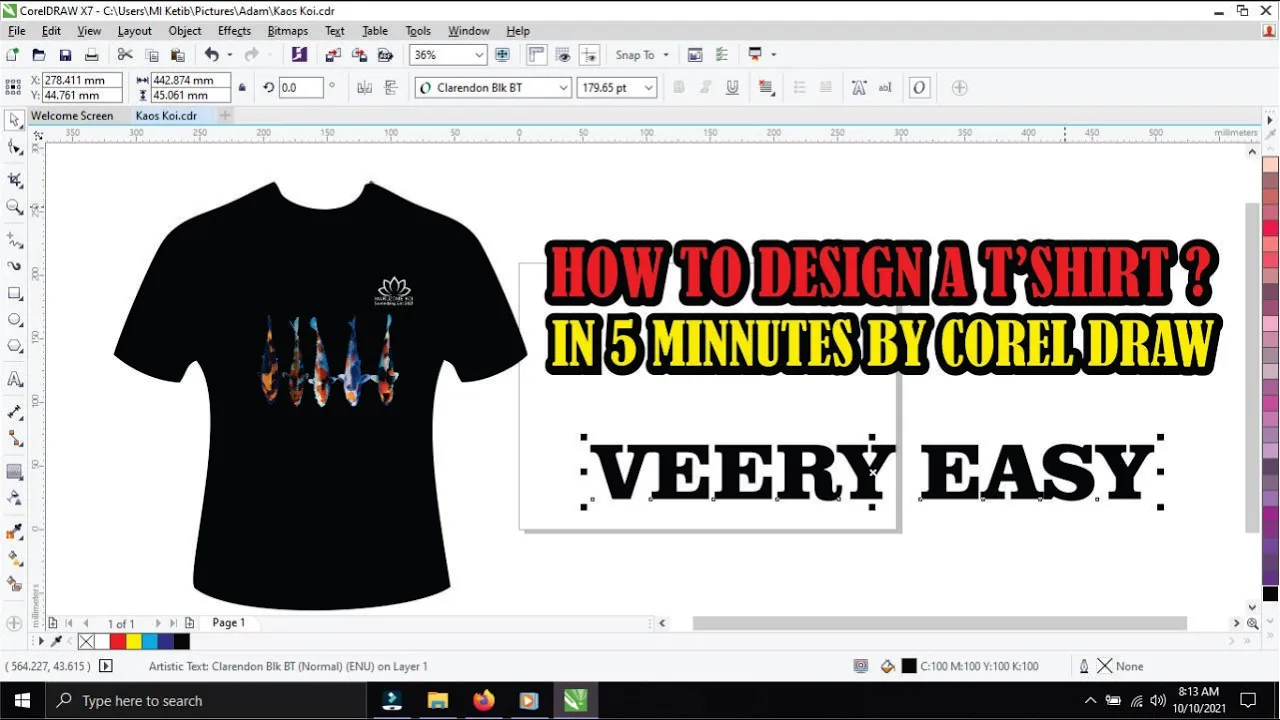Screen dimensions: 1280x720
Task: Open text alignment dropdown
Action: [x=766, y=88]
